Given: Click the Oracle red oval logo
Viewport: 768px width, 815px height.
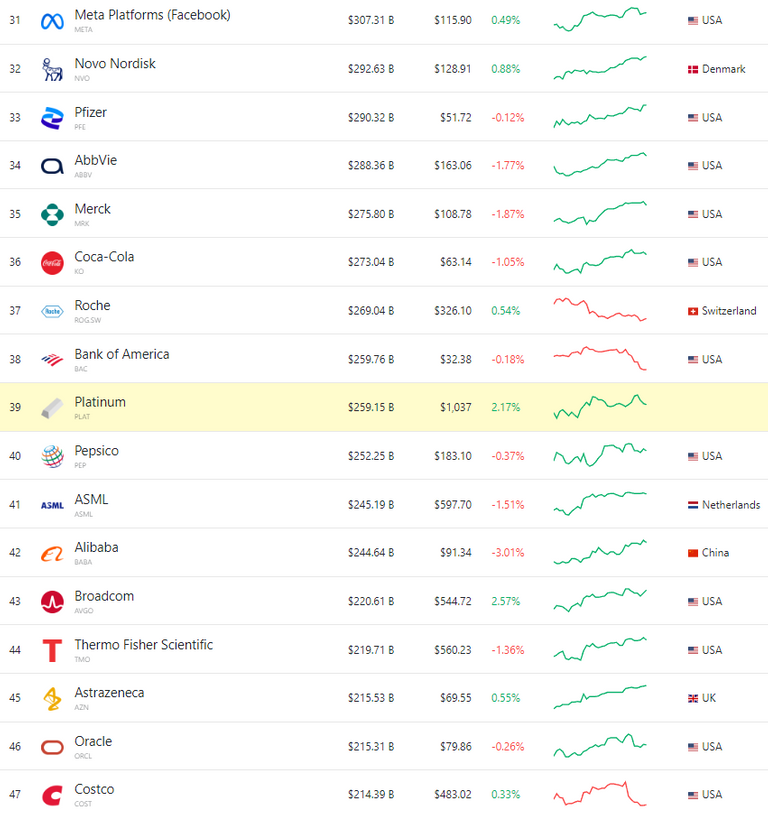Looking at the screenshot, I should [x=52, y=747].
